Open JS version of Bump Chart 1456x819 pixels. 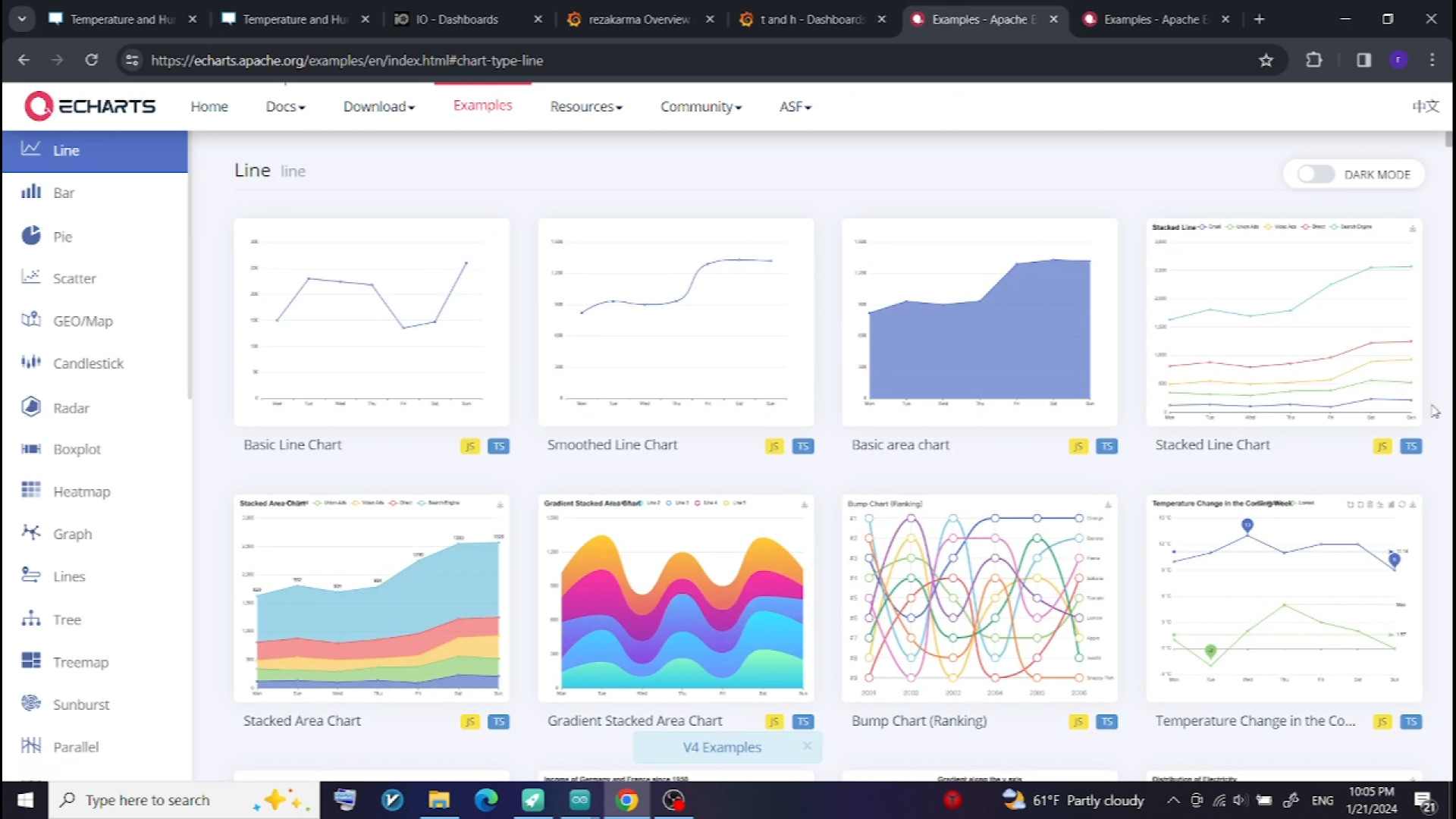tap(1078, 721)
